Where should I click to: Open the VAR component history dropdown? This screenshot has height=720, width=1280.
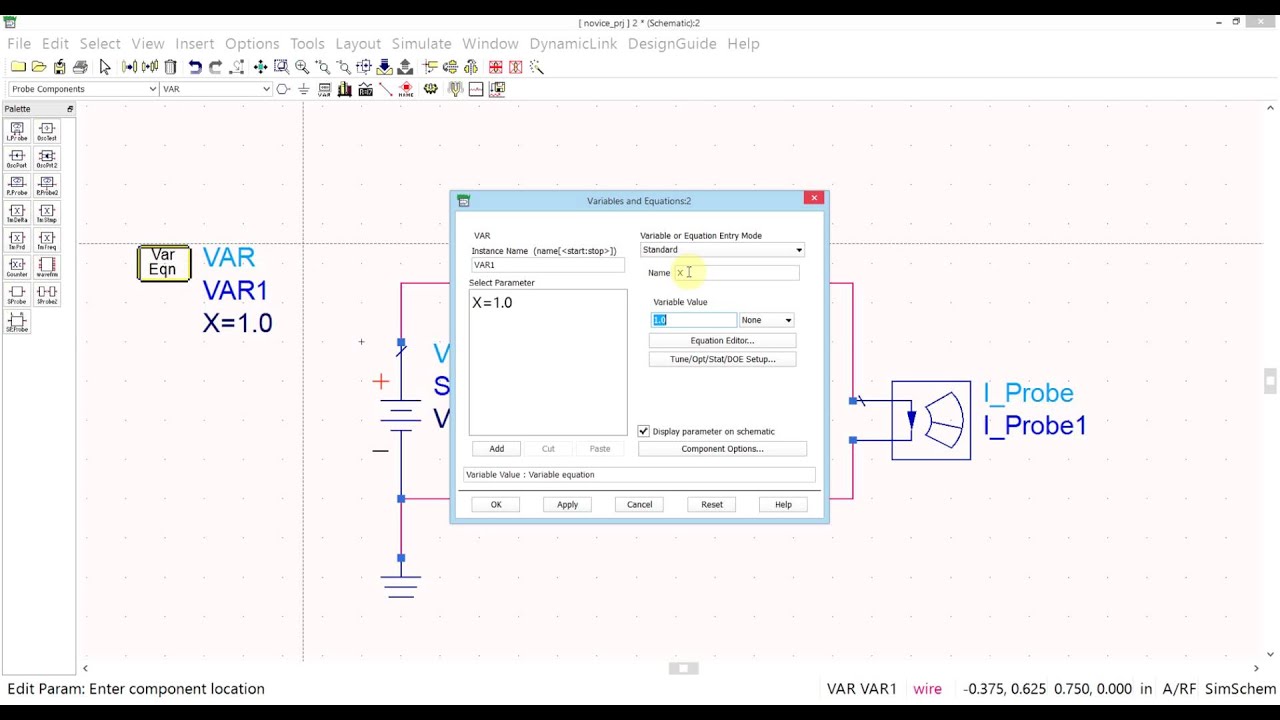[266, 89]
